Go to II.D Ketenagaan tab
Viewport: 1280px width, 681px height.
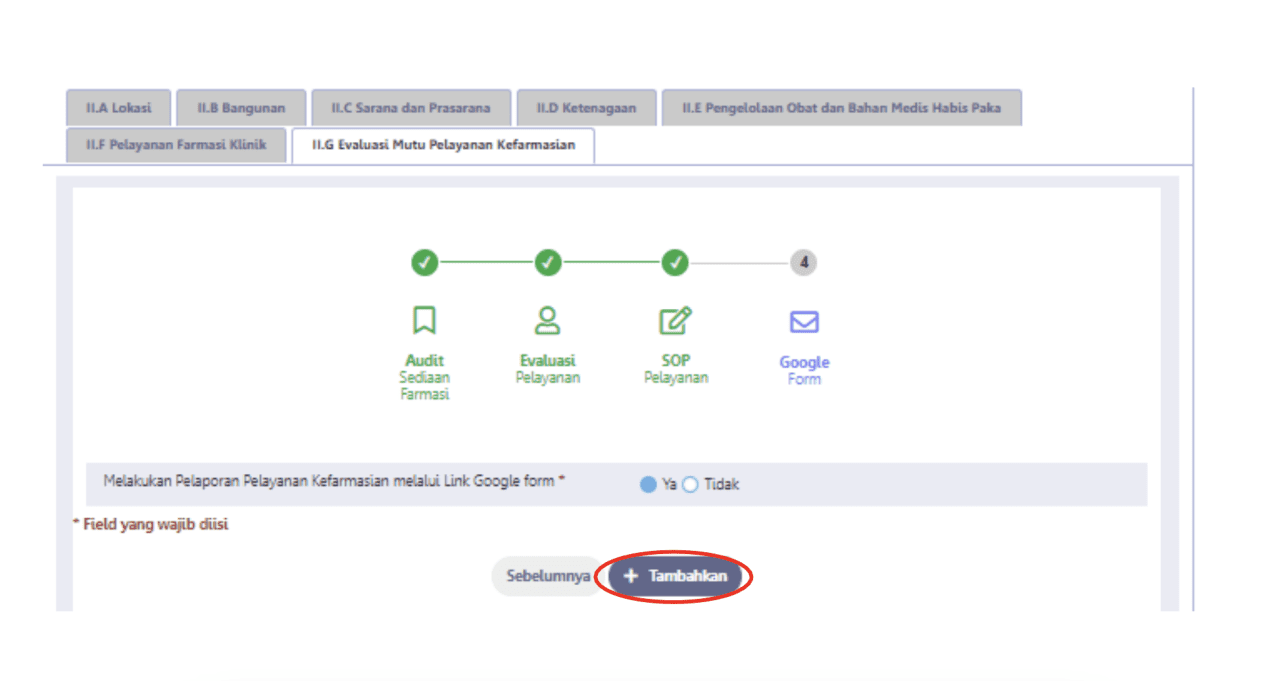(x=586, y=108)
